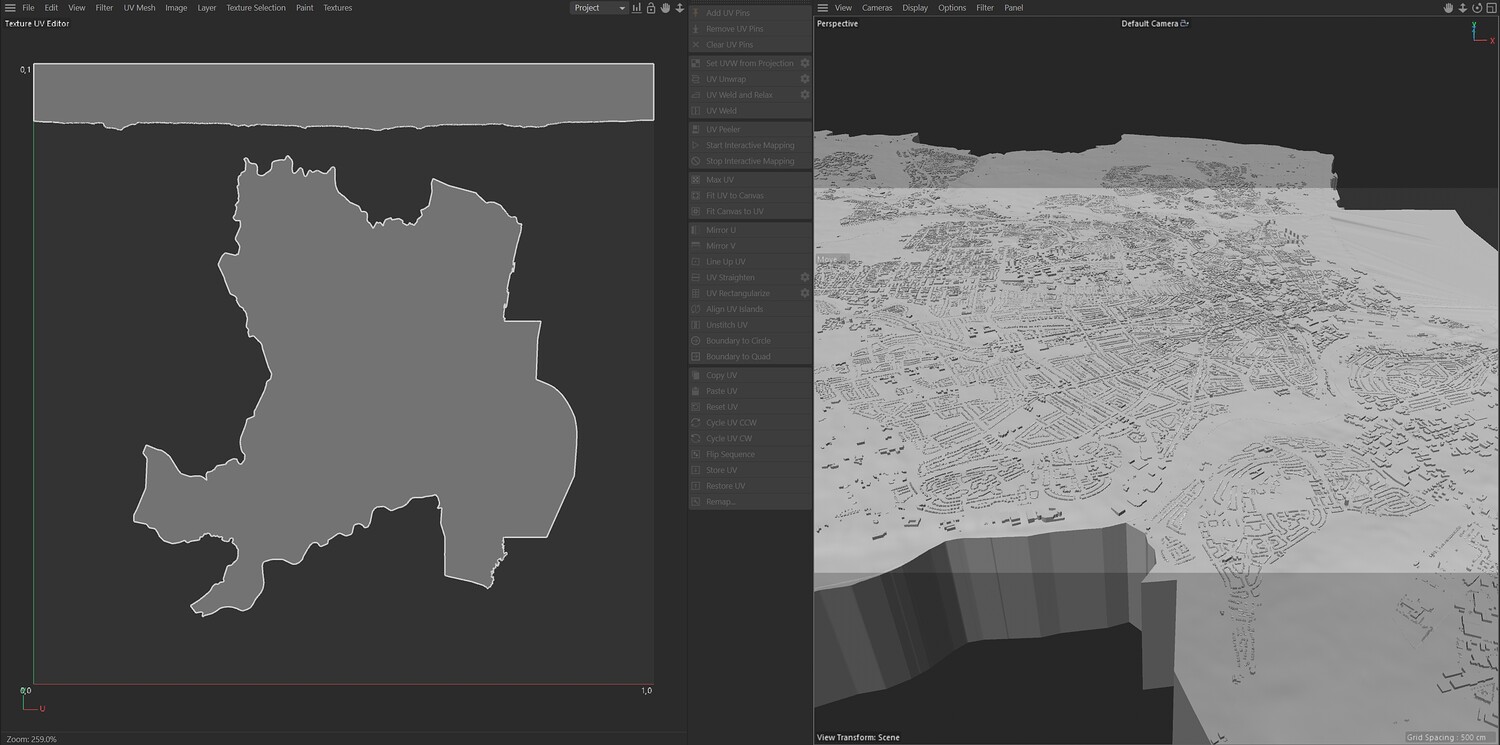Image resolution: width=1500 pixels, height=745 pixels.
Task: Open the Cameras menu in viewport
Action: (877, 8)
